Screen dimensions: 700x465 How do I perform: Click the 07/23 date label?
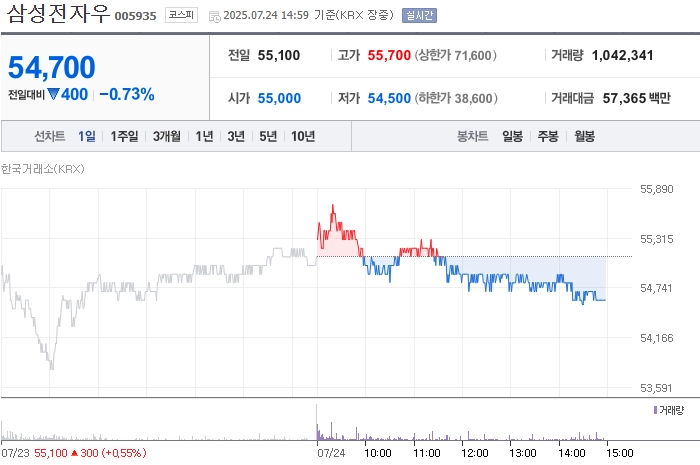[x=15, y=453]
